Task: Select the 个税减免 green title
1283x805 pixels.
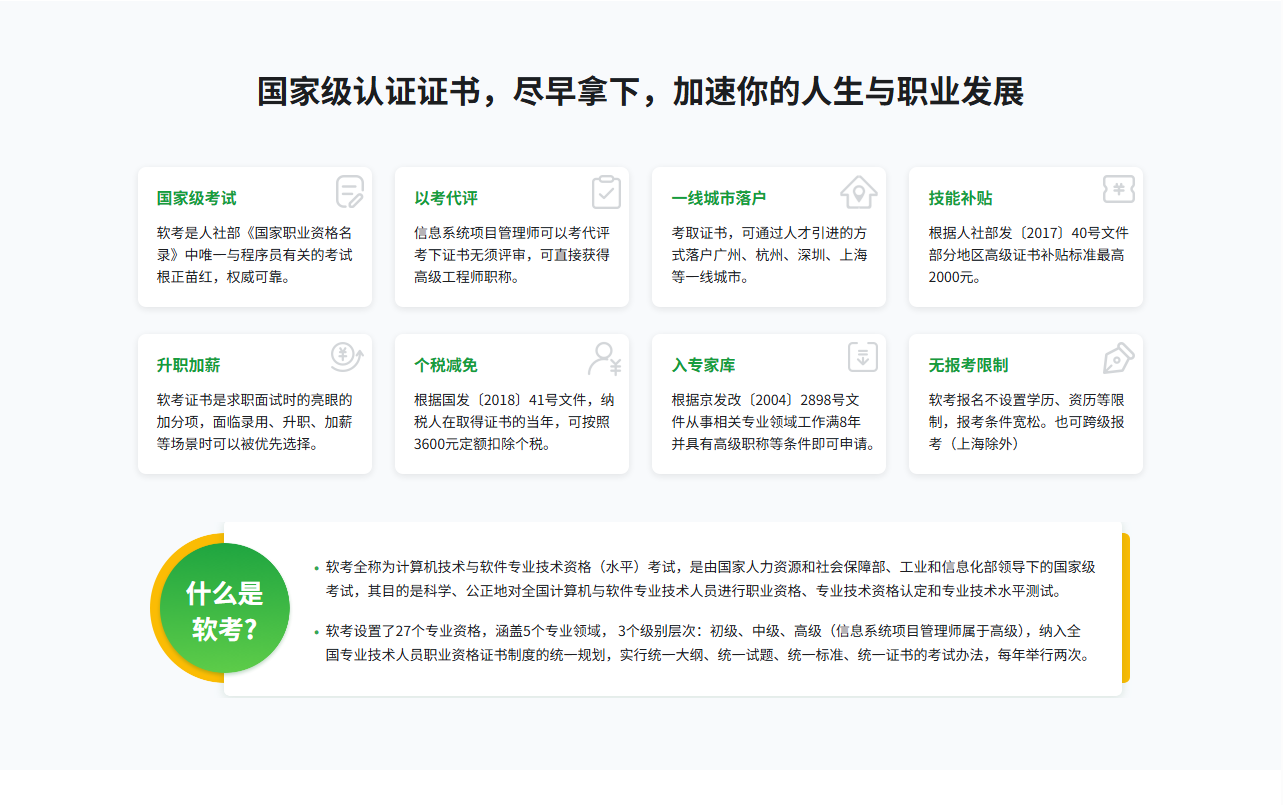Action: click(x=446, y=365)
